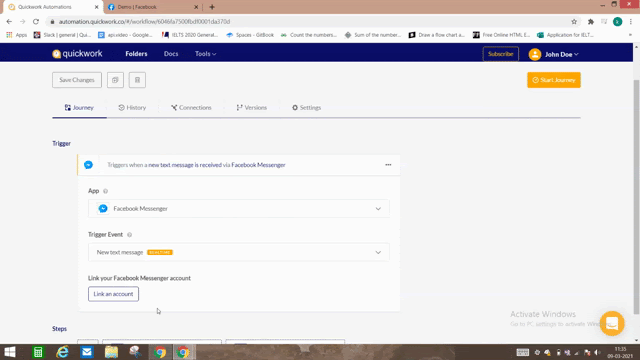Click the delete journey trash icon
640x360 pixels.
[x=137, y=80]
